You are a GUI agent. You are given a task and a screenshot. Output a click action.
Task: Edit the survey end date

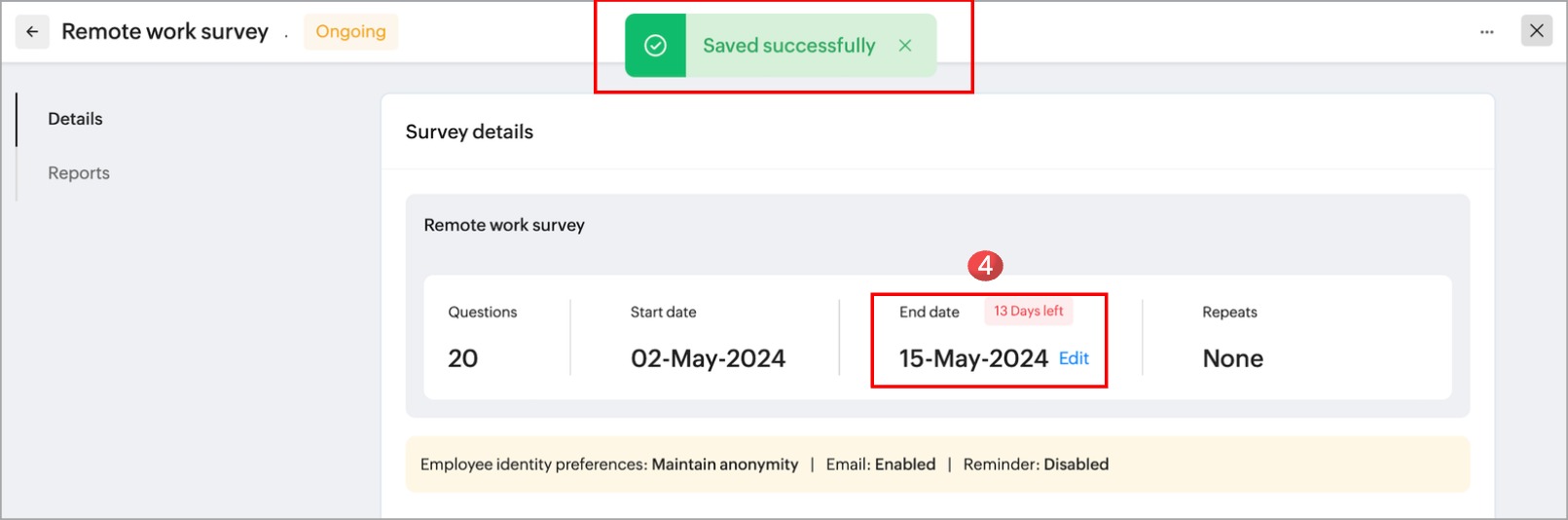1074,358
